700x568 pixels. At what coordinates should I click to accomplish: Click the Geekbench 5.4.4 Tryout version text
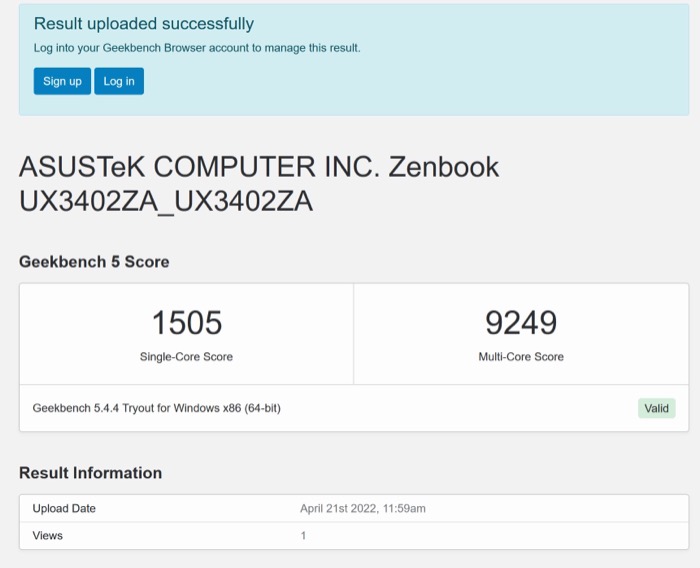(x=156, y=408)
